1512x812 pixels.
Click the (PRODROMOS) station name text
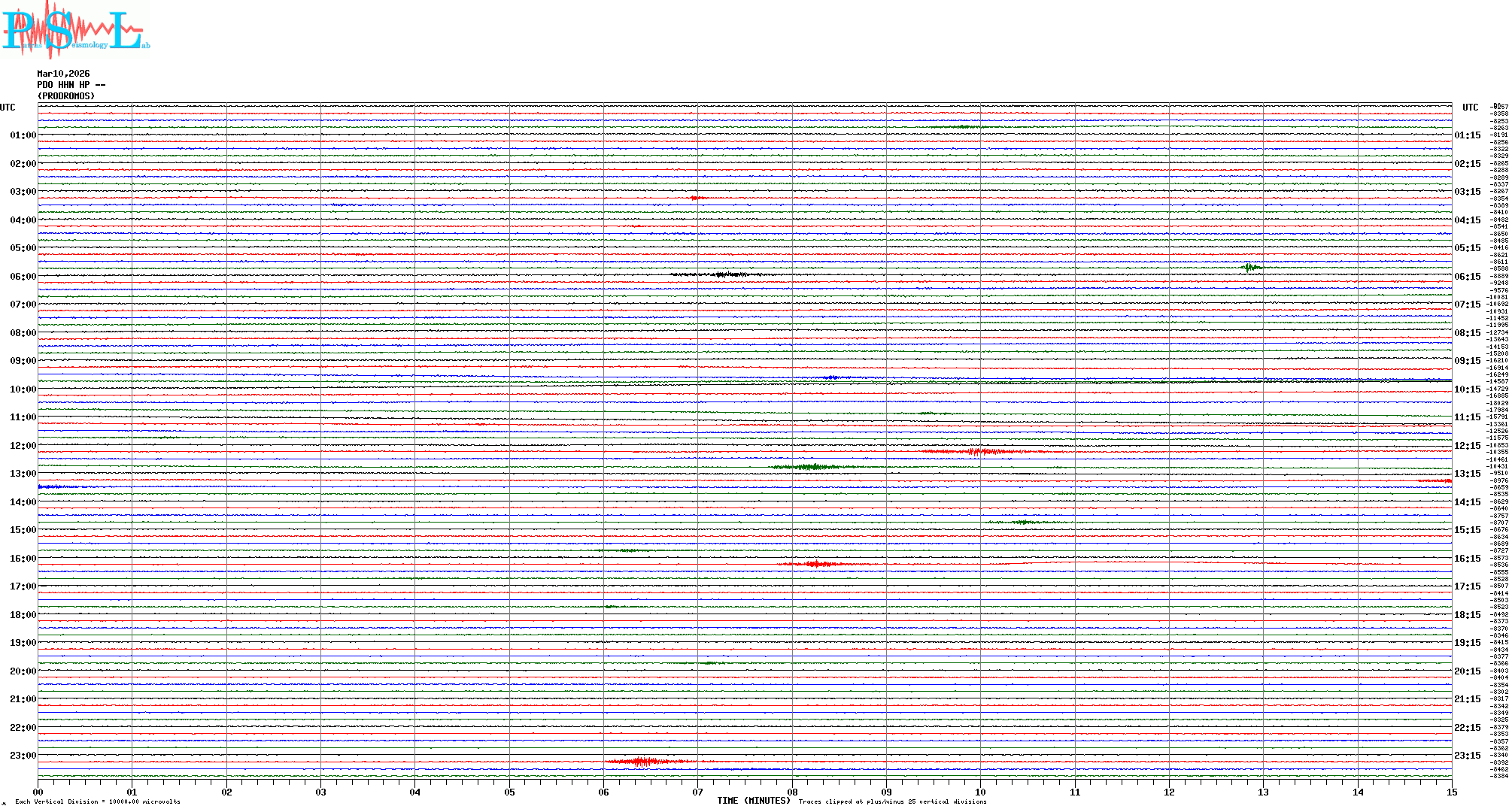tap(66, 96)
